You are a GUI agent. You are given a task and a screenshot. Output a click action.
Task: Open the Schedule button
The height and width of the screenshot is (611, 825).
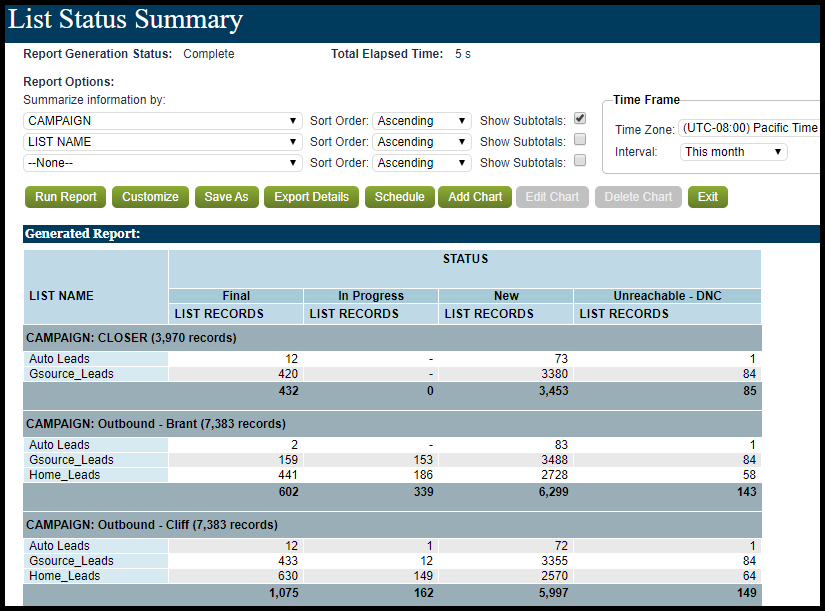click(399, 197)
